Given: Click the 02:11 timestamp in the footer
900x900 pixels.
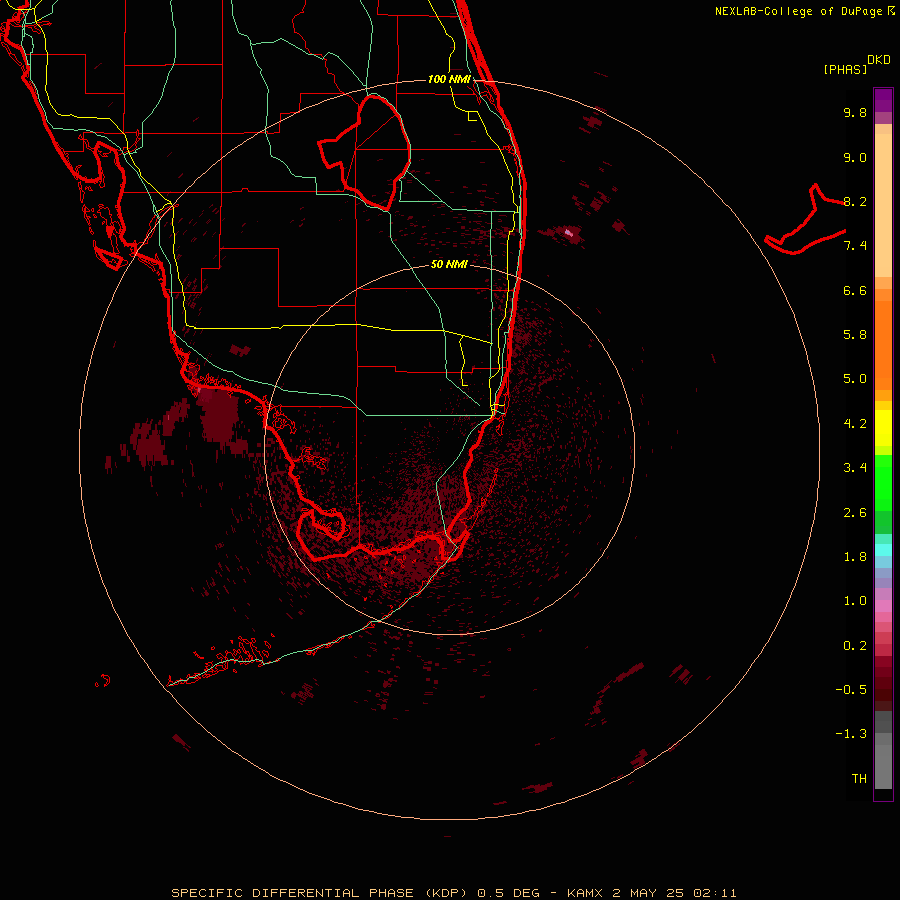Looking at the screenshot, I should tap(715, 893).
